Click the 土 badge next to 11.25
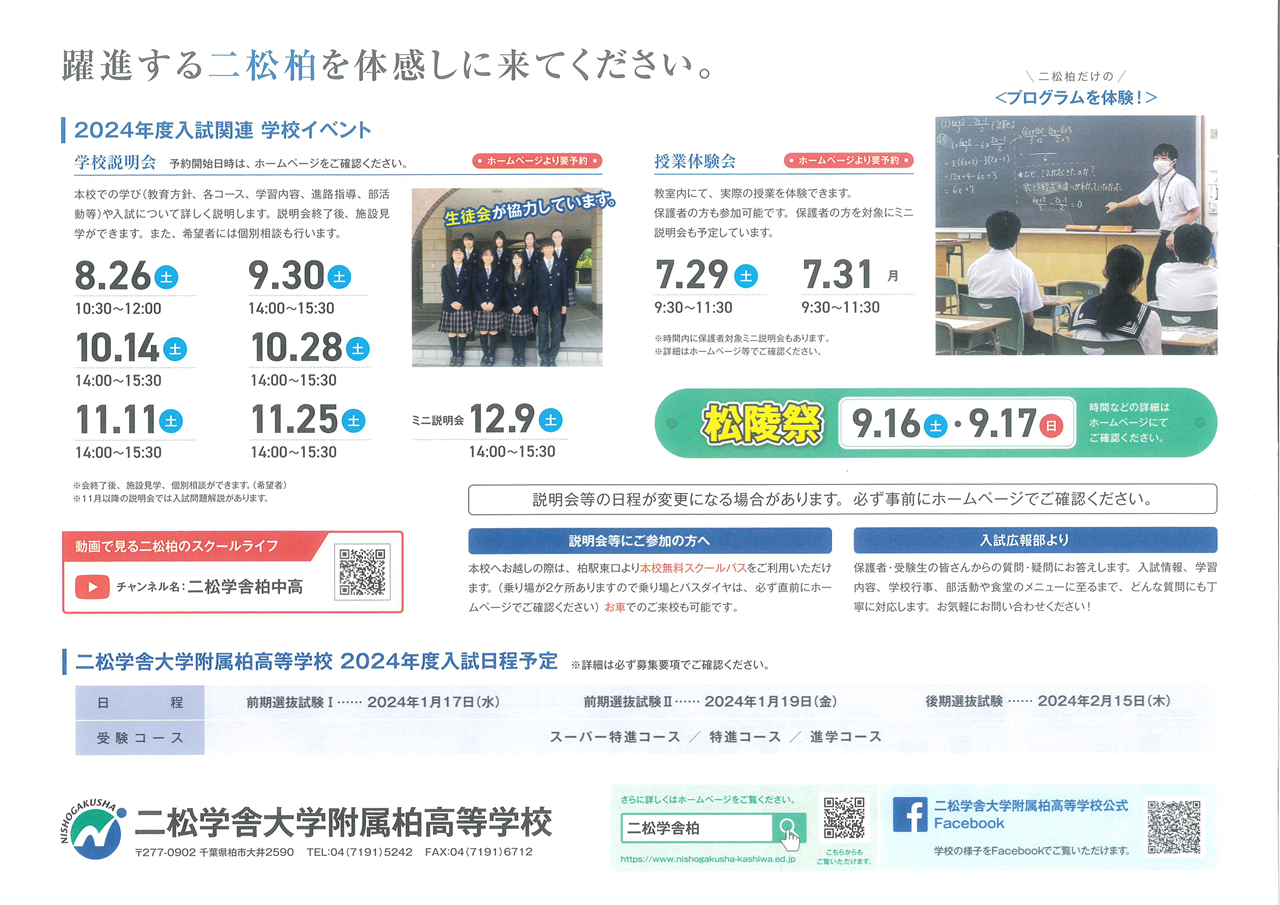Viewport: 1280px width, 905px height. click(x=353, y=421)
